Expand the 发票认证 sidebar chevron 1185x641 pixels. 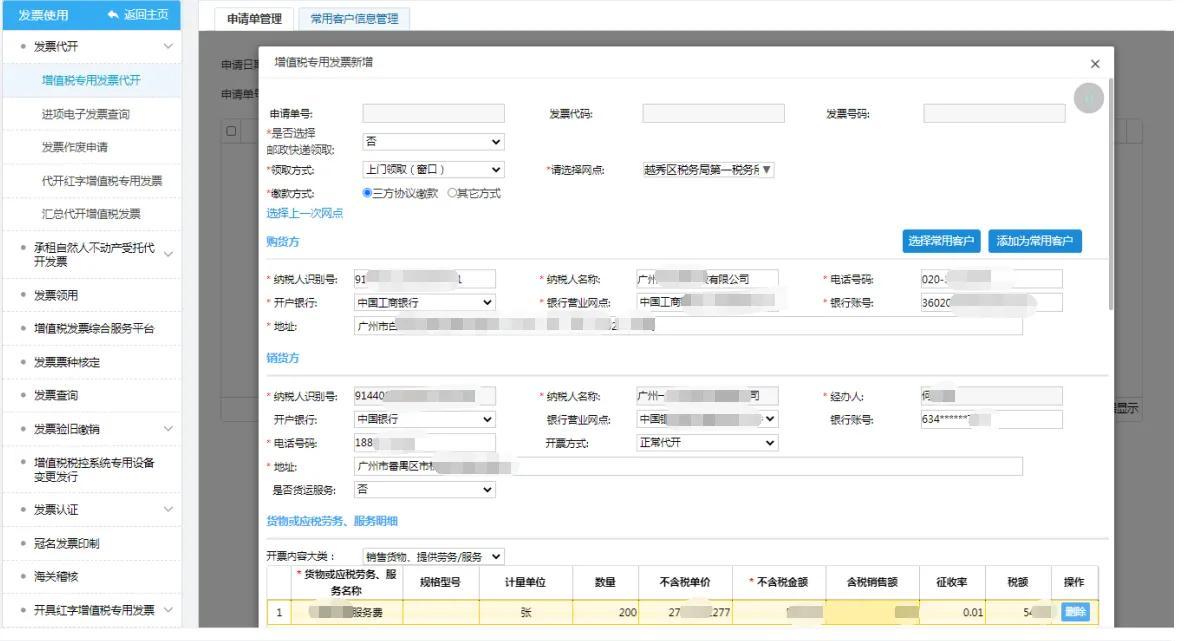click(168, 510)
